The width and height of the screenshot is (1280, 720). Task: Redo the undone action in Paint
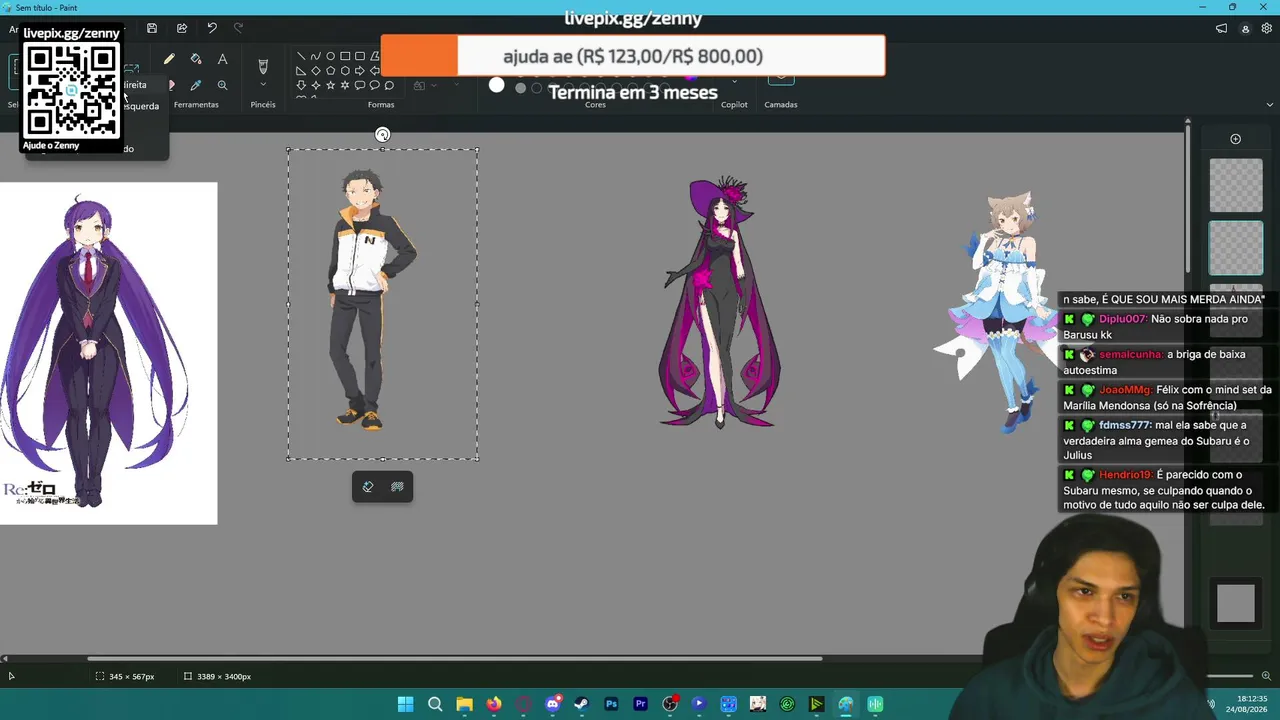[238, 28]
